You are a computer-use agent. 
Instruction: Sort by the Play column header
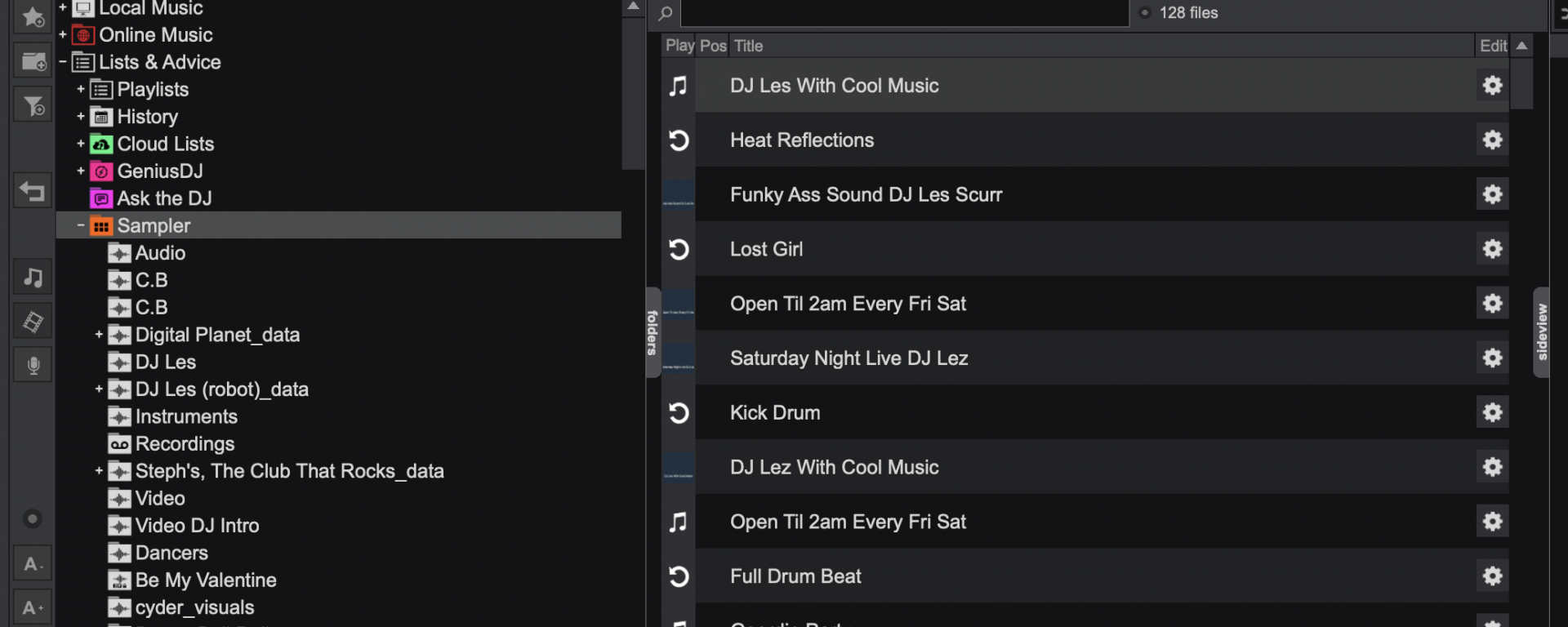point(679,46)
